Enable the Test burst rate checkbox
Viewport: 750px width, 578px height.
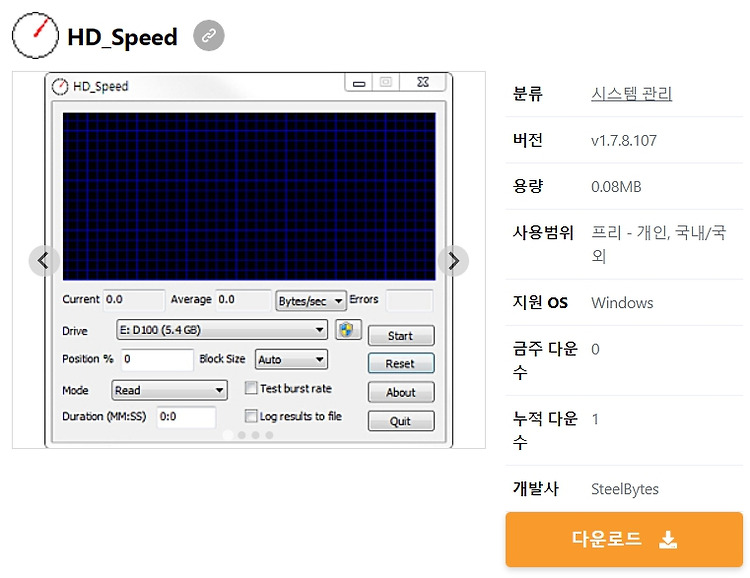(x=251, y=388)
